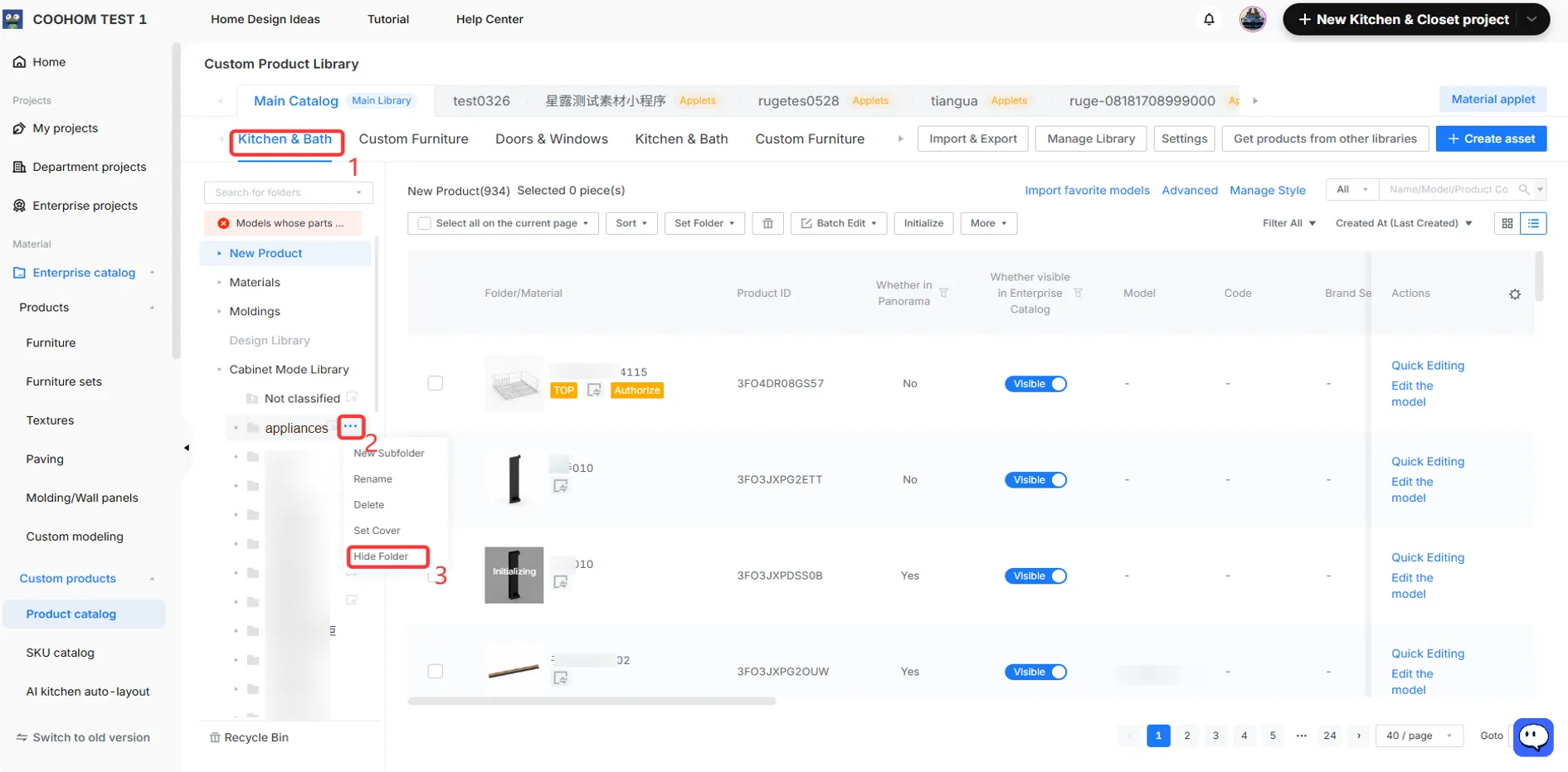The width and height of the screenshot is (1568, 772).
Task: Open the 40 / page size dropdown
Action: click(1419, 736)
